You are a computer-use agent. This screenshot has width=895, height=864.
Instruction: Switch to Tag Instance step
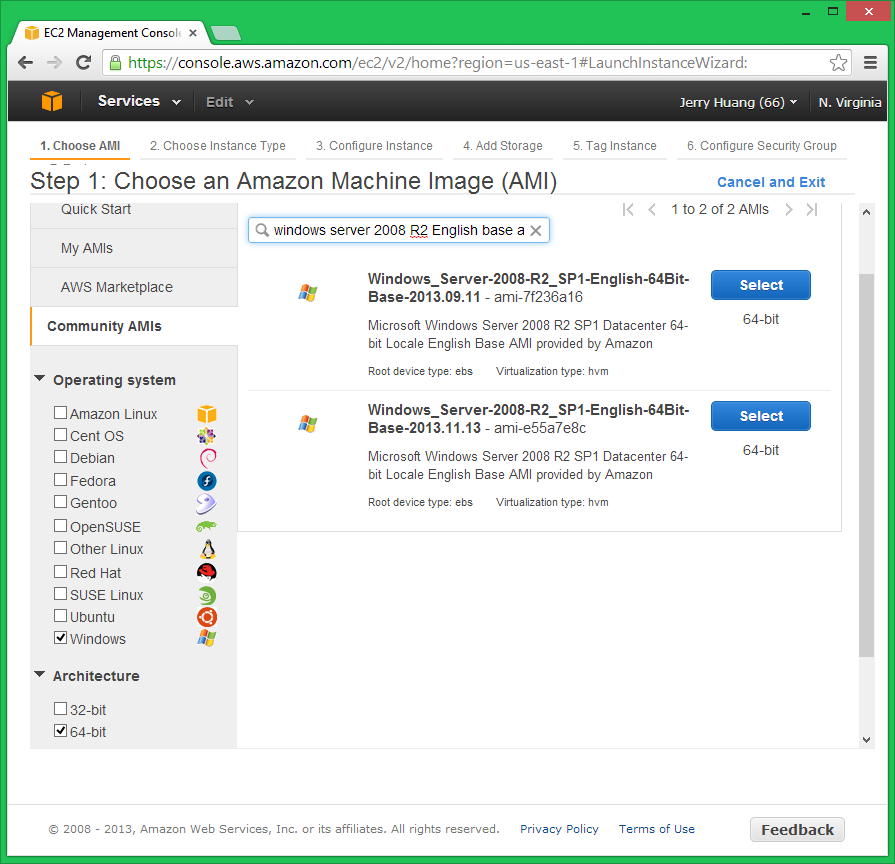pos(614,146)
